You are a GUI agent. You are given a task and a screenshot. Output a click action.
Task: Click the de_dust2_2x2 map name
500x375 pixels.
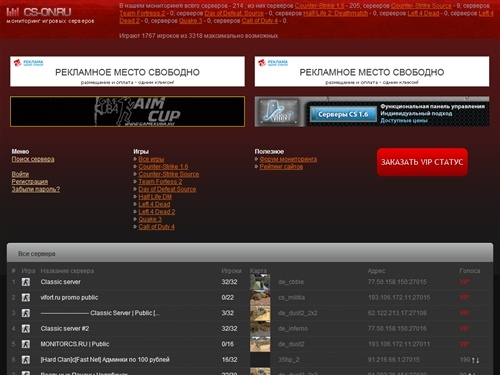pyautogui.click(x=297, y=313)
